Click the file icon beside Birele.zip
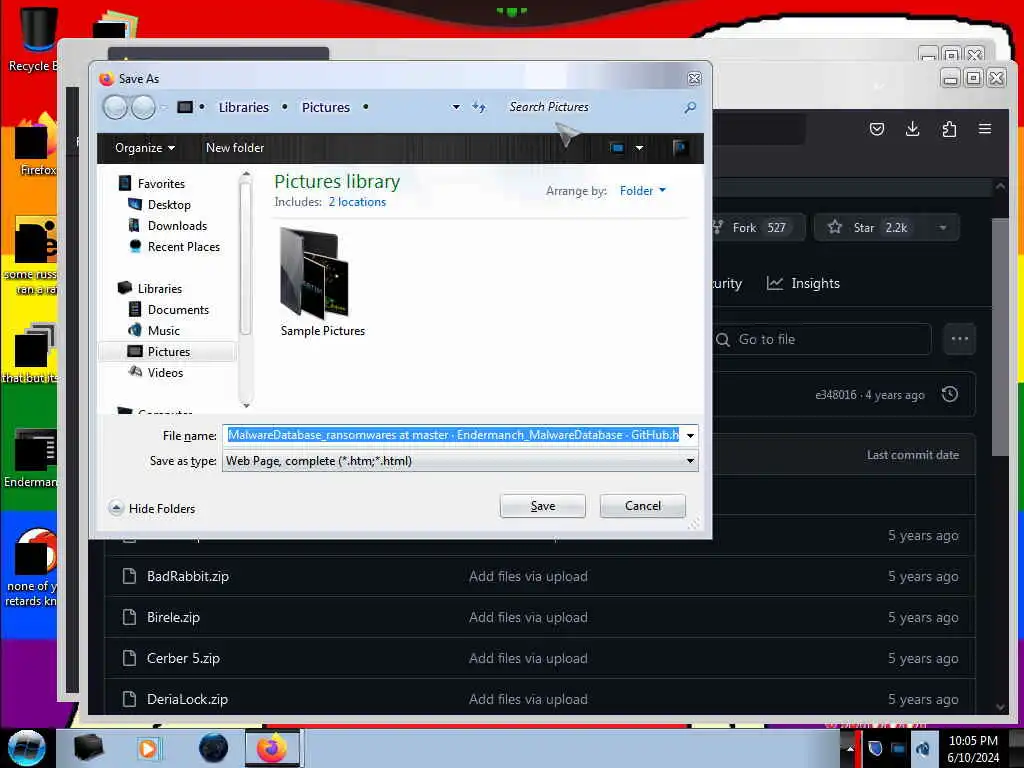 129,617
